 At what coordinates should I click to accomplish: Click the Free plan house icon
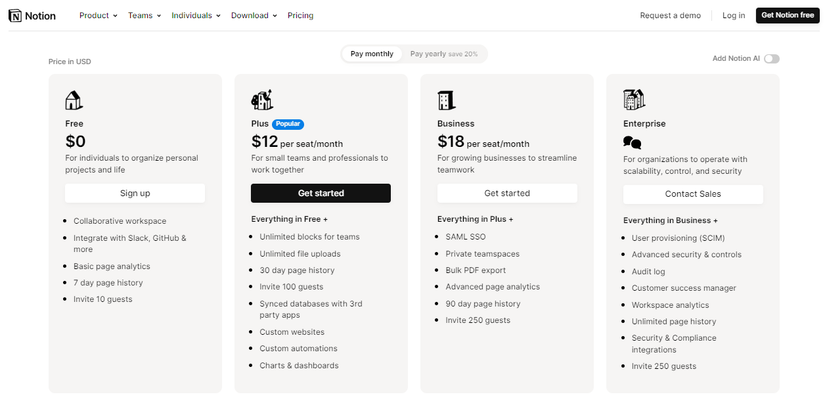[x=74, y=100]
